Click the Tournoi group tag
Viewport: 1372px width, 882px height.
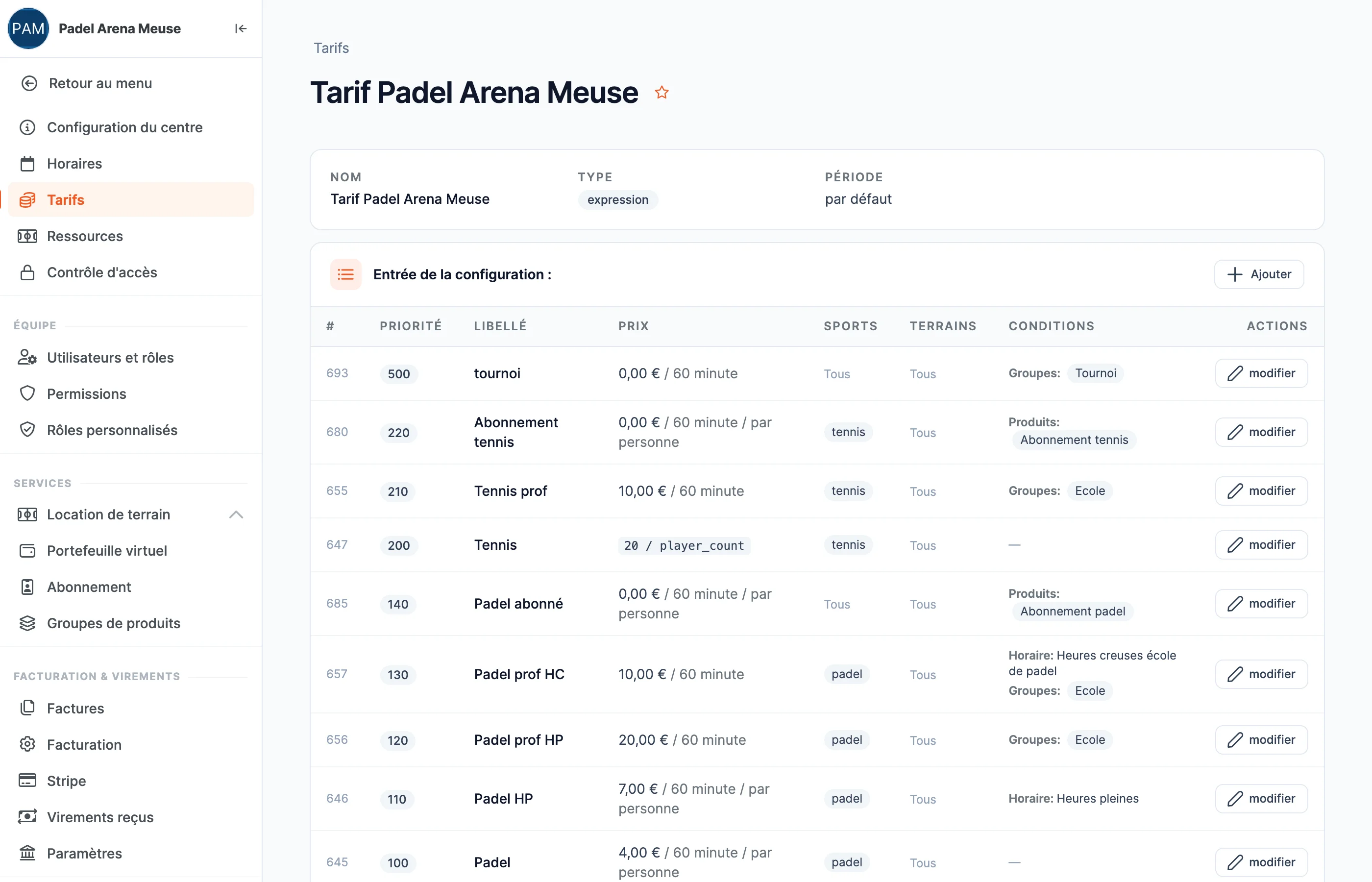click(x=1096, y=373)
